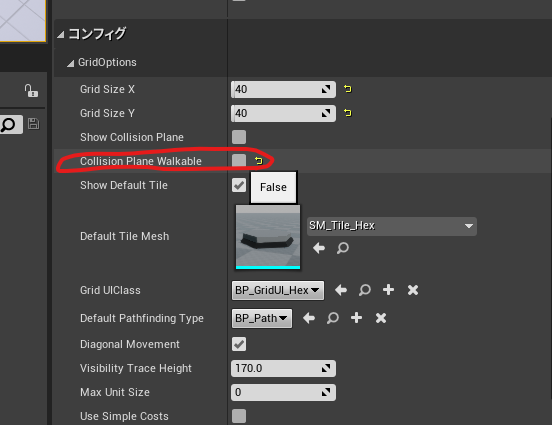The height and width of the screenshot is (425, 552).
Task: Click the Default Pathfinding Type label
Action: pyautogui.click(x=142, y=318)
